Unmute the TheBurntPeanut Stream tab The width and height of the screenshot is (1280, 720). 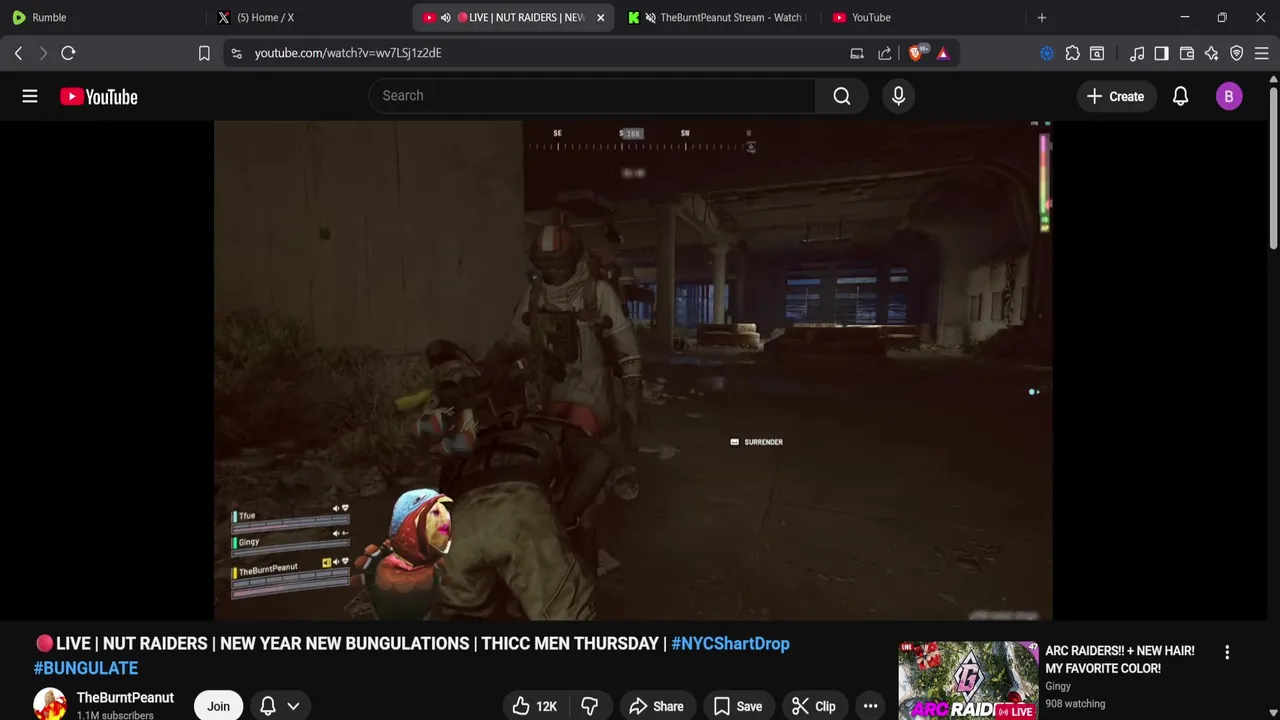651,17
